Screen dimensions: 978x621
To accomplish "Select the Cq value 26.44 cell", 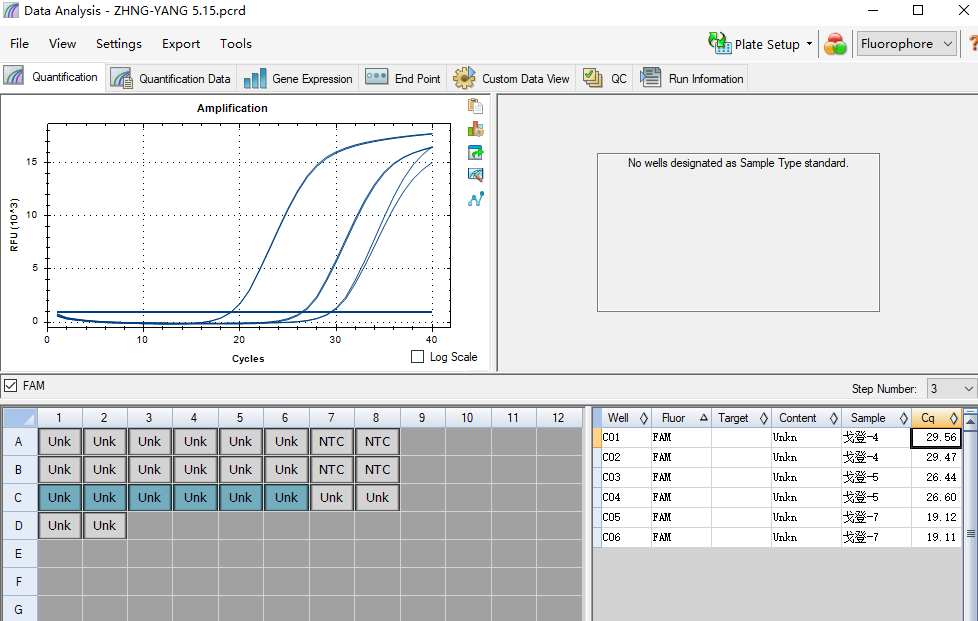I will pos(936,477).
